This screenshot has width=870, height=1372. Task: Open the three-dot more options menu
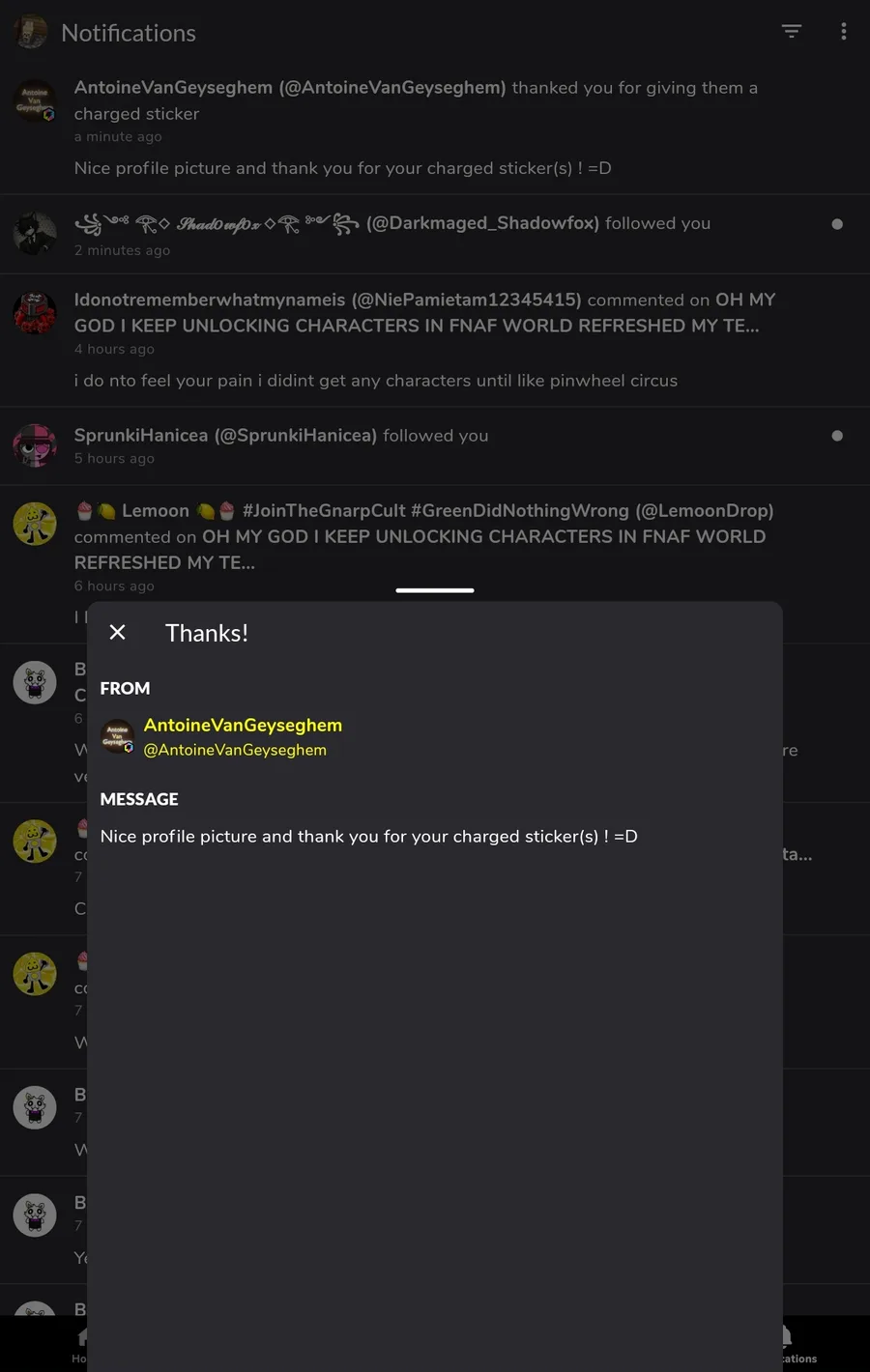tap(844, 32)
